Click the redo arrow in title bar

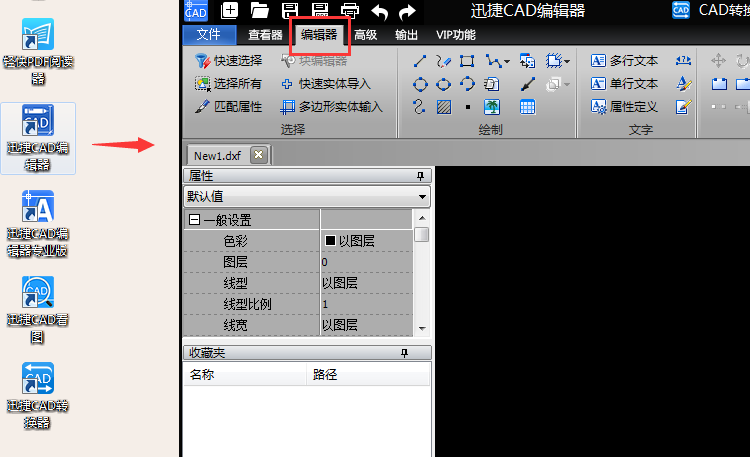pyautogui.click(x=408, y=11)
